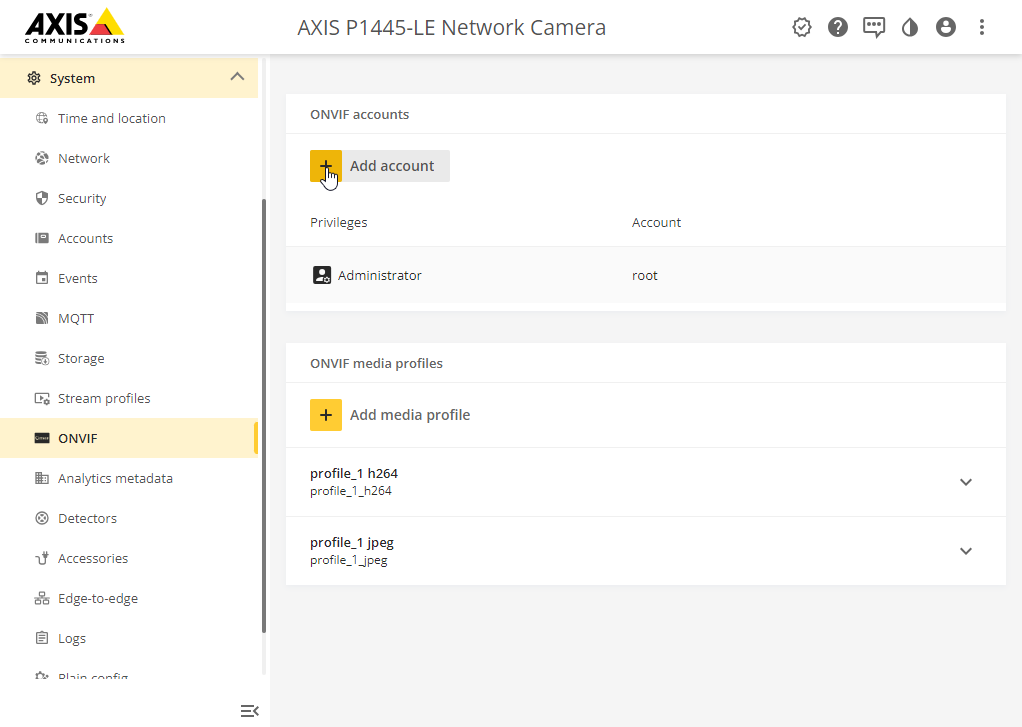Click the Network icon in sidebar

42,158
